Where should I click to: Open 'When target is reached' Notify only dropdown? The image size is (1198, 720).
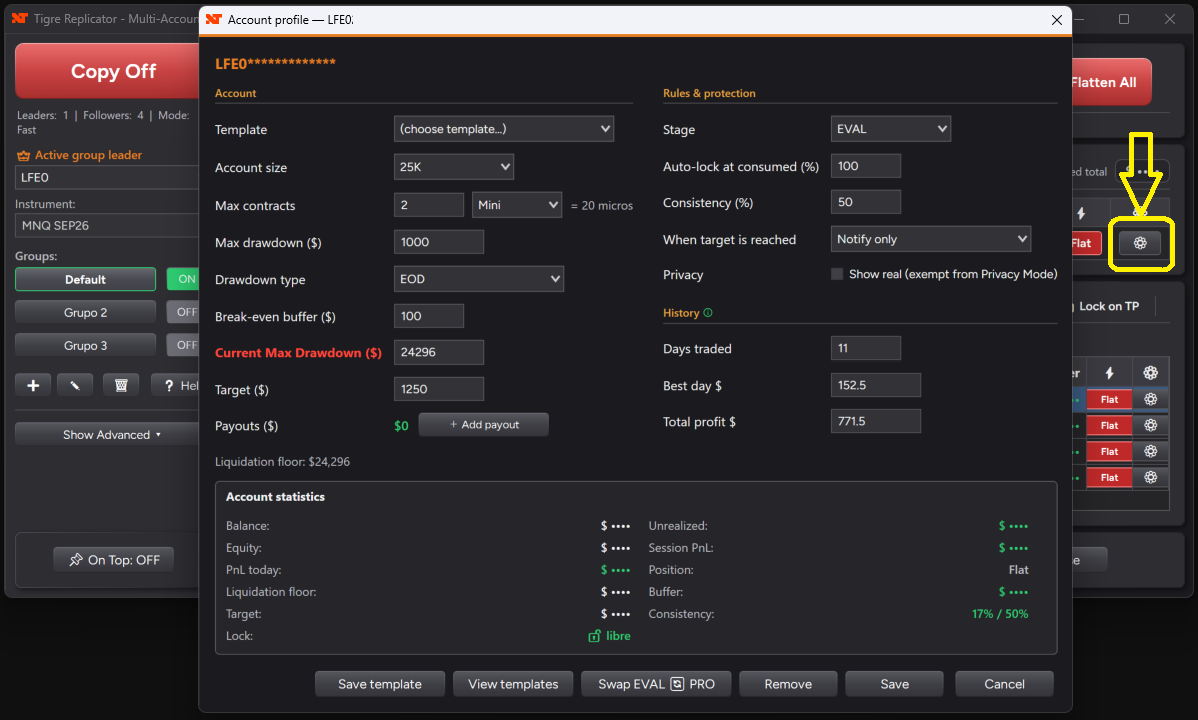[931, 238]
